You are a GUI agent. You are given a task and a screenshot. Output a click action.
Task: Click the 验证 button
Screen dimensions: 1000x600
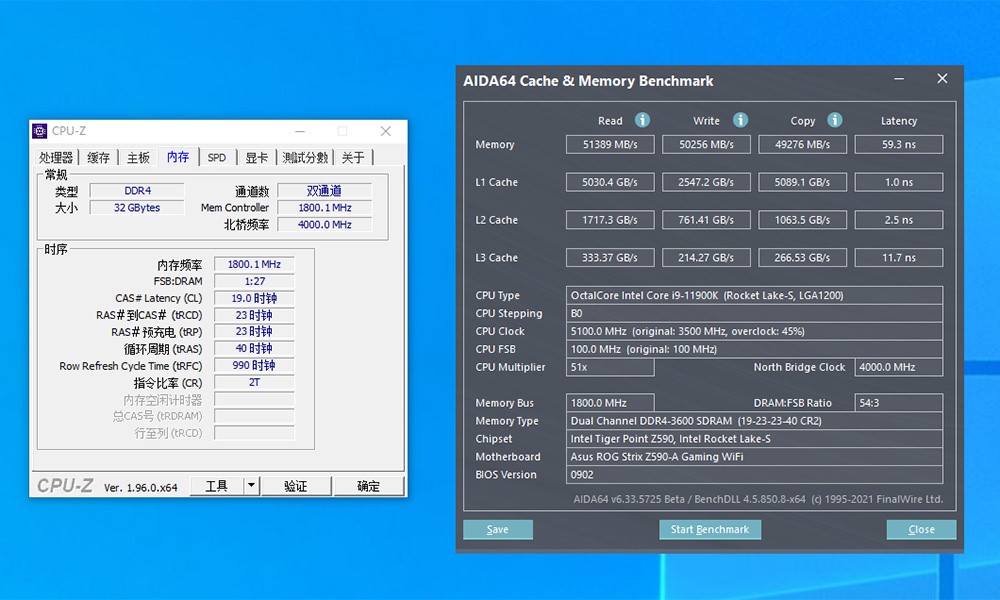coord(296,486)
